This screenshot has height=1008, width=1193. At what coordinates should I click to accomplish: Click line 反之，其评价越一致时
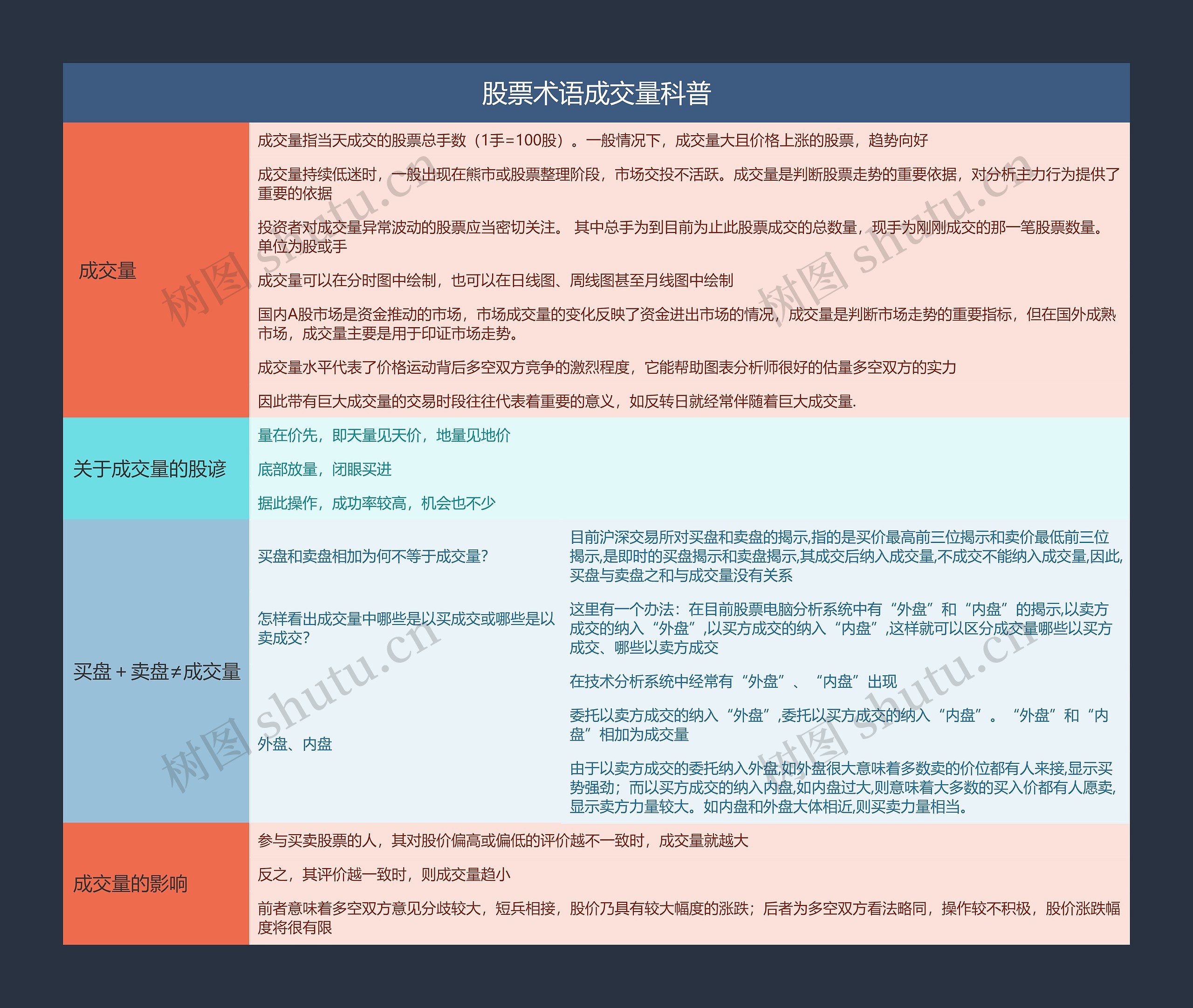(x=384, y=874)
